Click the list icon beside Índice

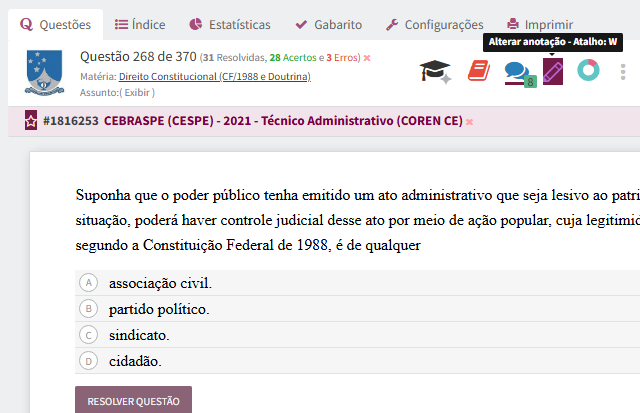[x=121, y=24]
